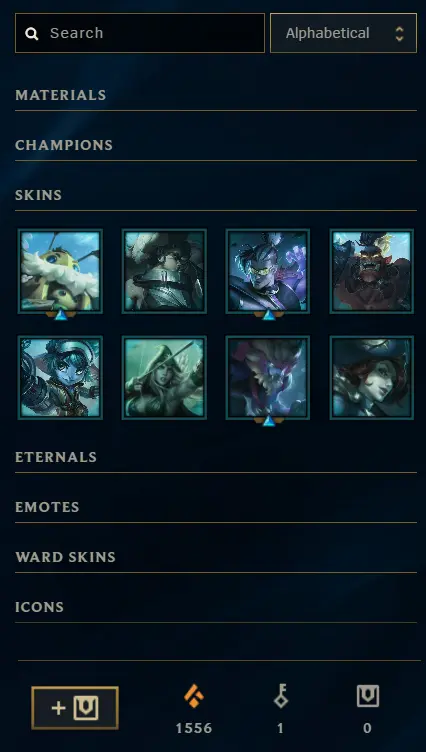Click the key fragment icon
The image size is (426, 752).
(x=281, y=696)
